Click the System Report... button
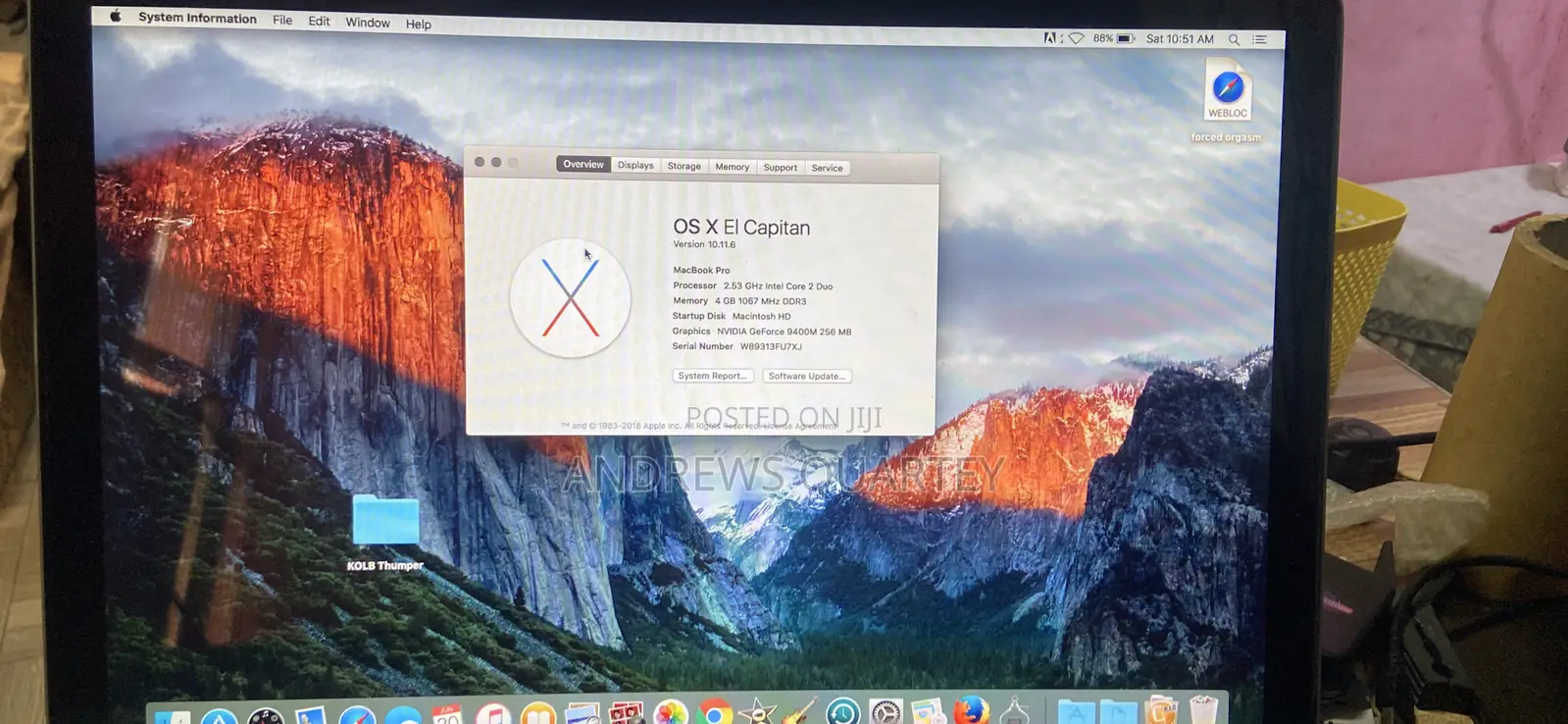 tap(713, 376)
